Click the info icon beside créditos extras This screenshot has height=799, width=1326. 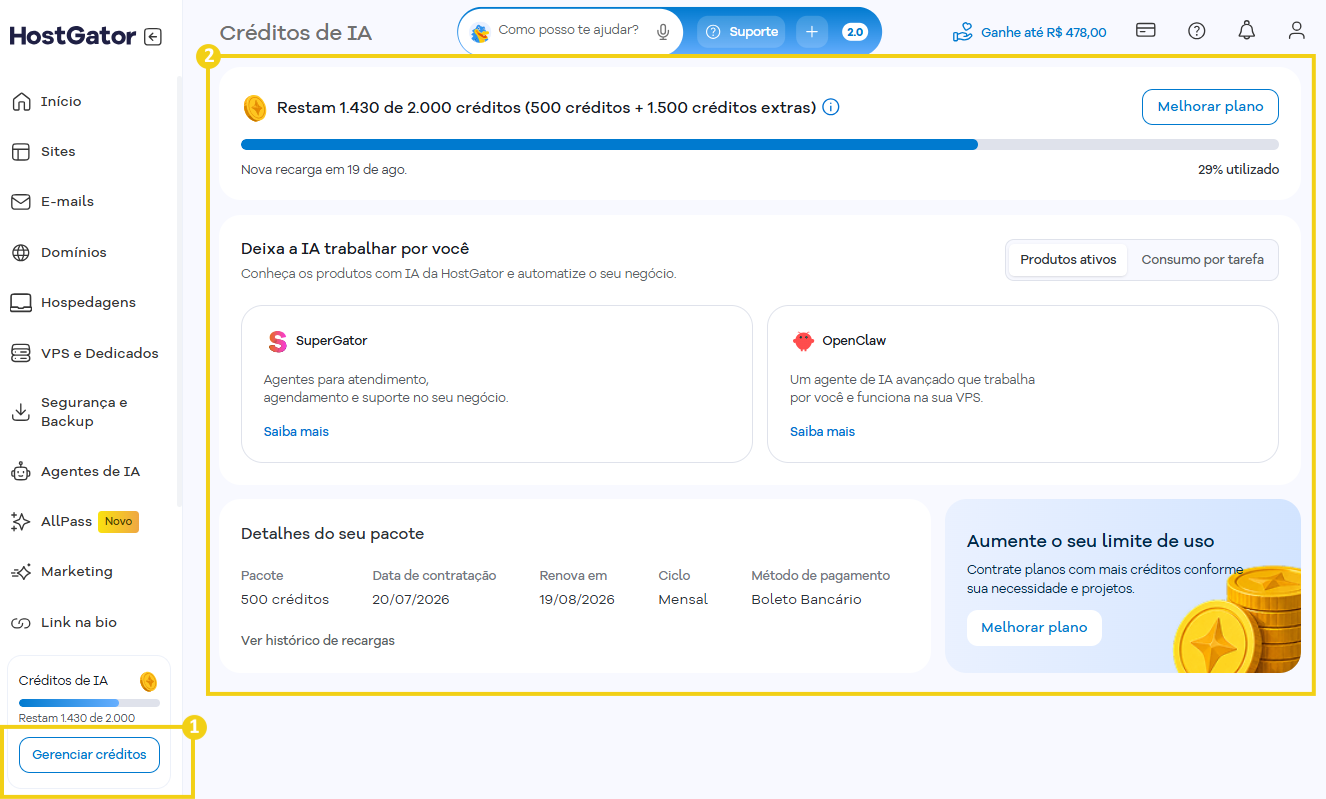(x=830, y=107)
